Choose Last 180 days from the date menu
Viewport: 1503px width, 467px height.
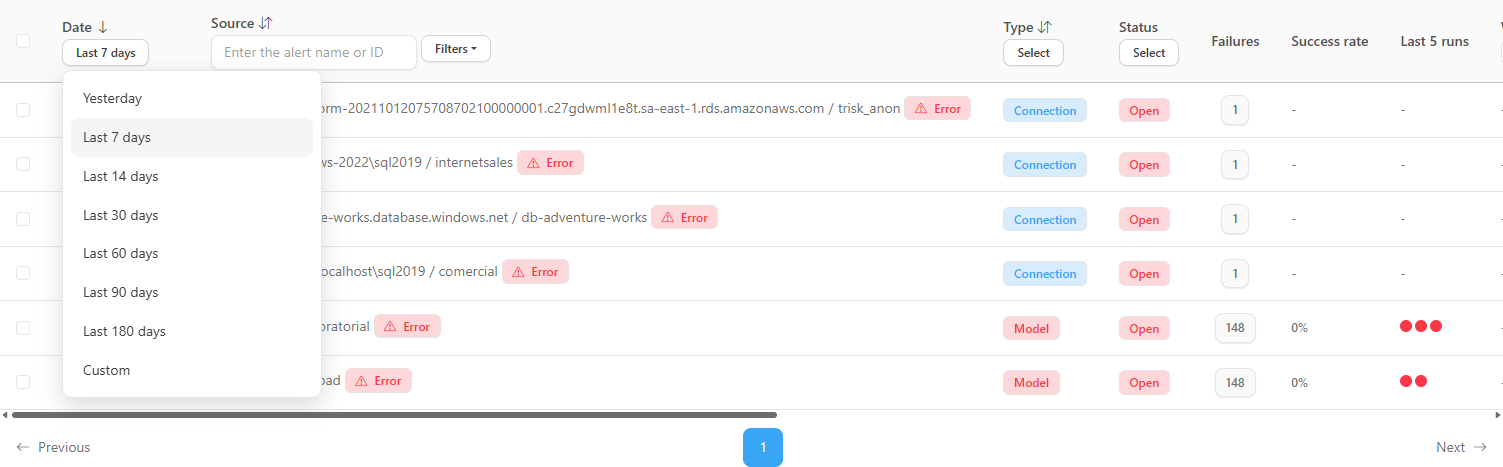[192, 331]
